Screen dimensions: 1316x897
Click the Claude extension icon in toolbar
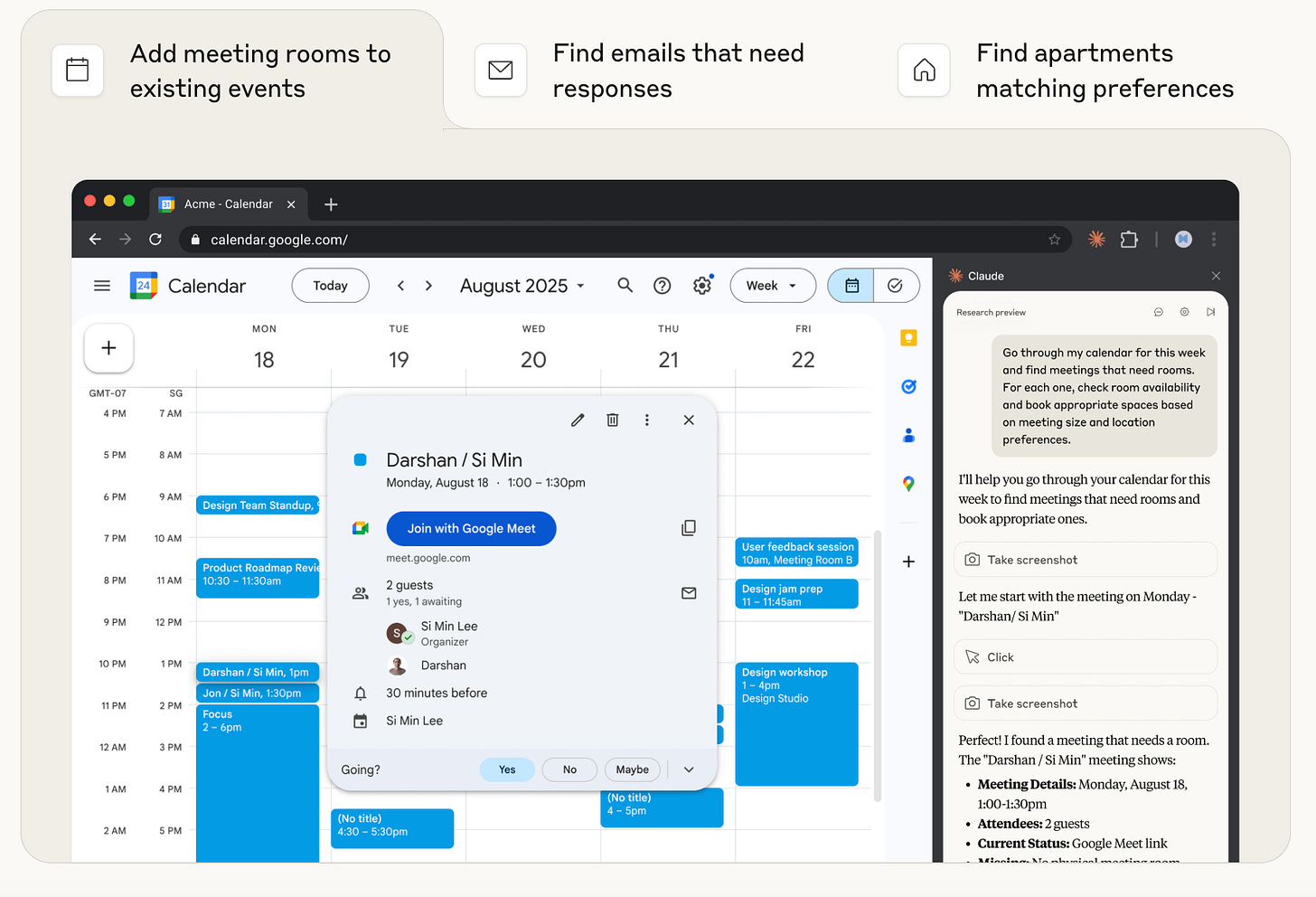pos(1096,240)
